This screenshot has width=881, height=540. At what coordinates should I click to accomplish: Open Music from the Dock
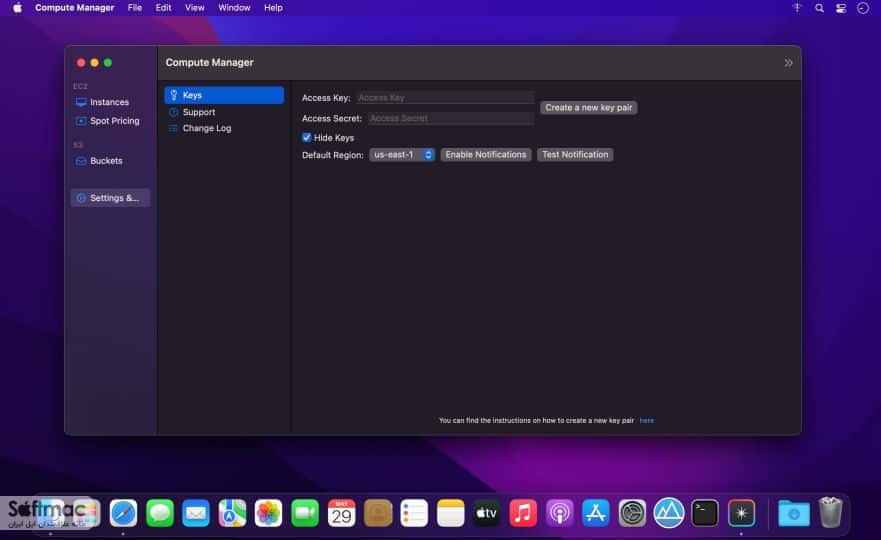point(523,513)
